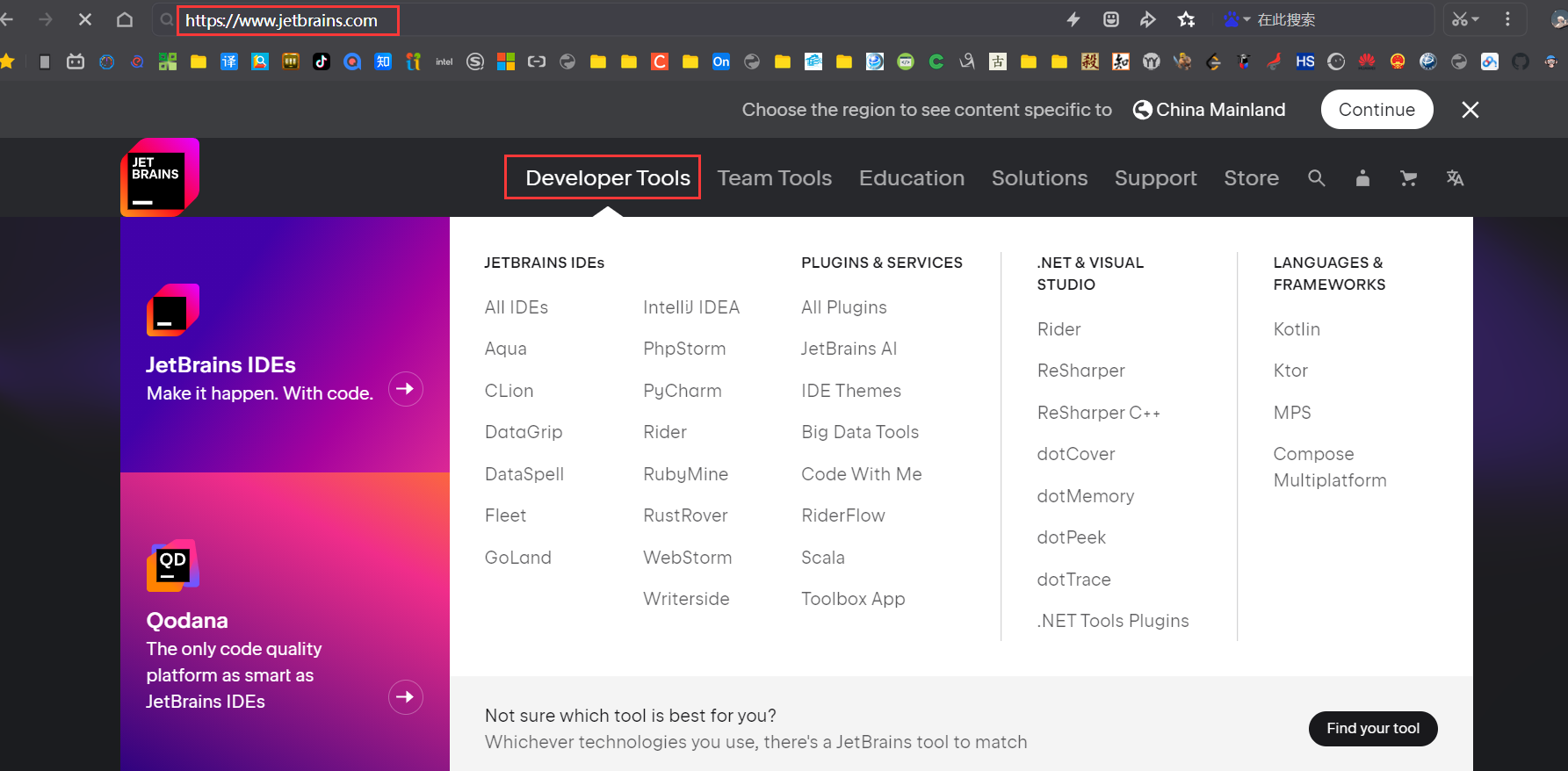Go to the browser home page
1568x771 pixels.
click(125, 19)
